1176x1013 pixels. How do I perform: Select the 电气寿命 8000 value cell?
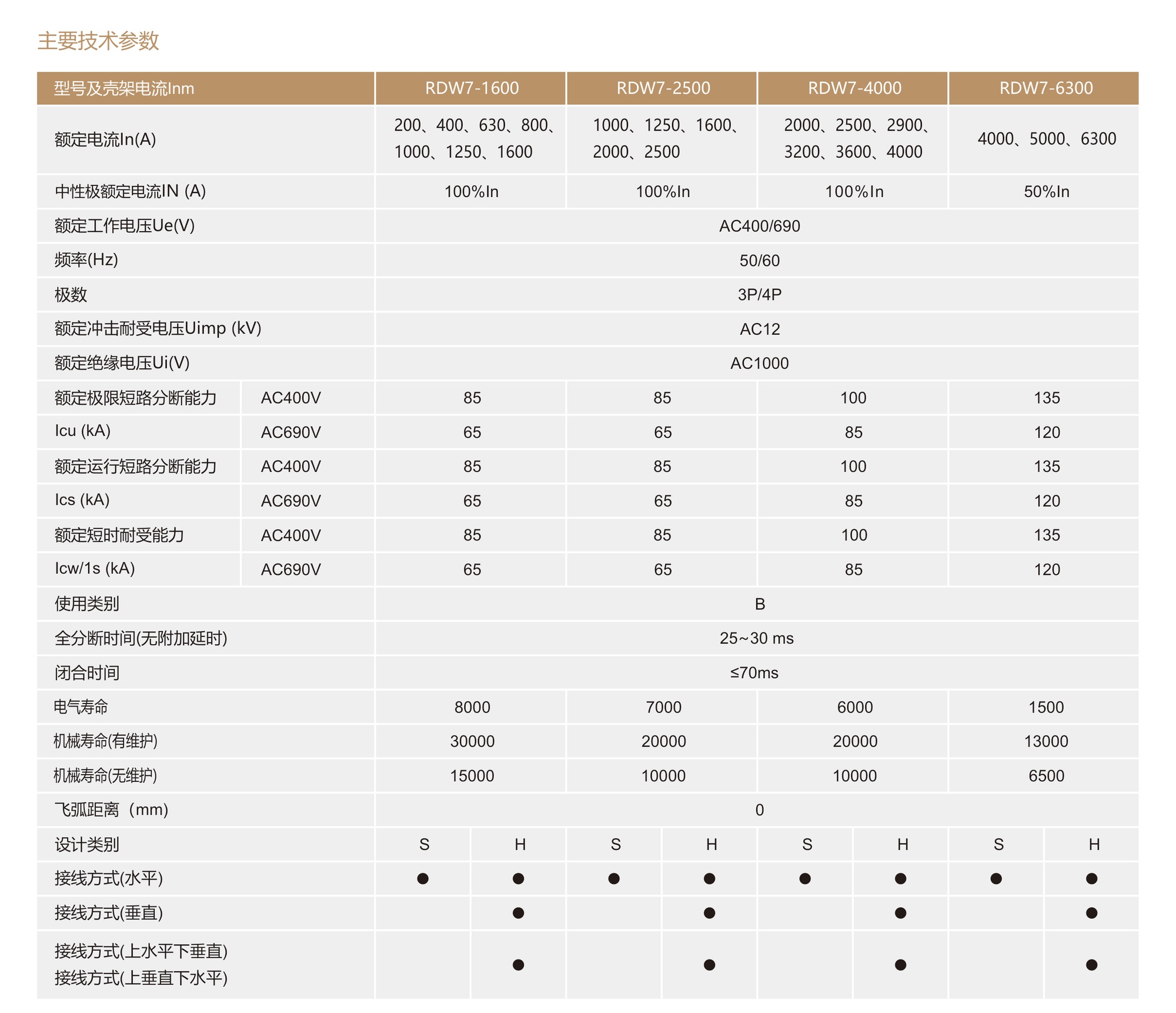[x=470, y=708]
